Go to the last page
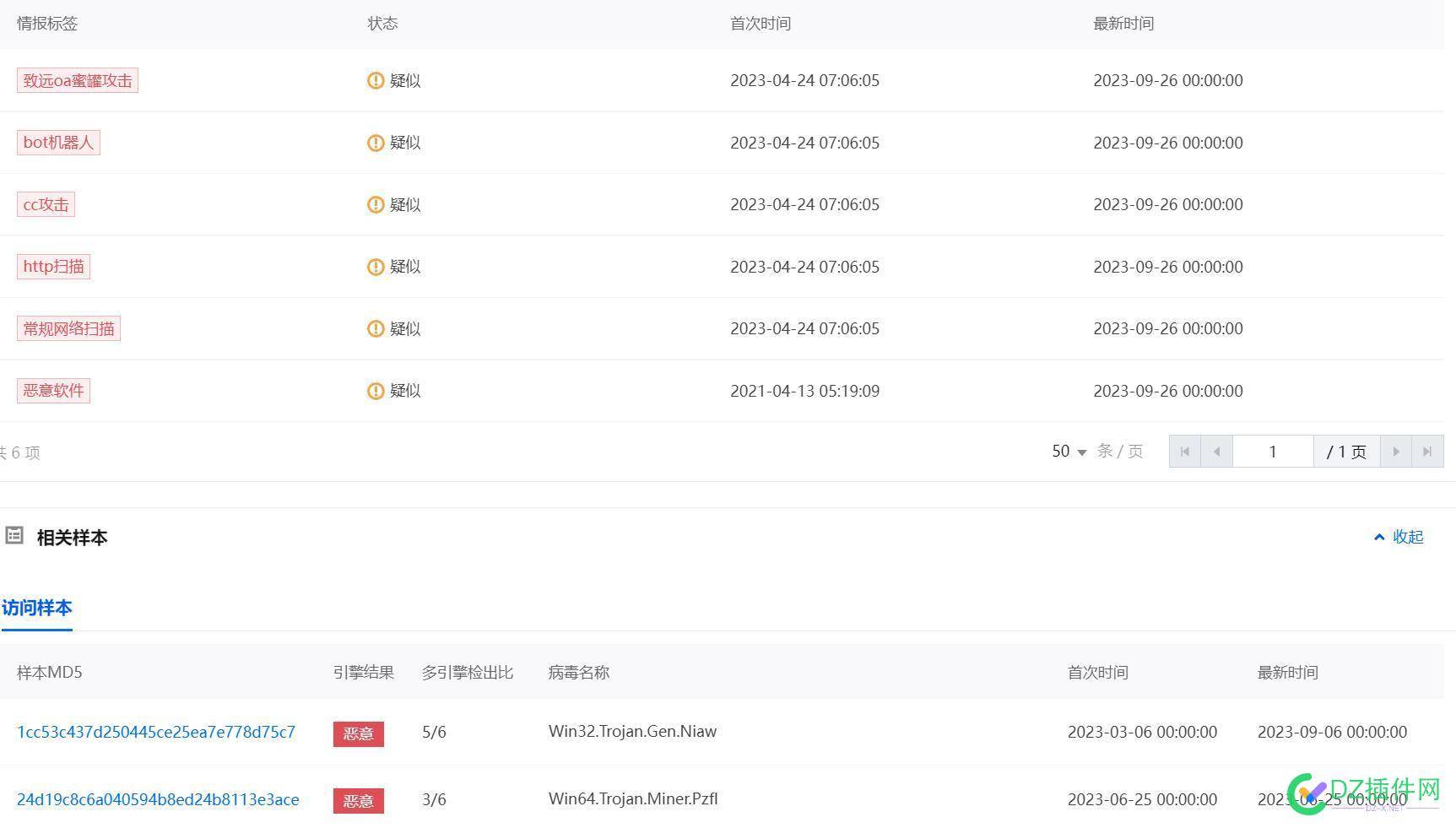The image size is (1456, 828). (x=1427, y=452)
